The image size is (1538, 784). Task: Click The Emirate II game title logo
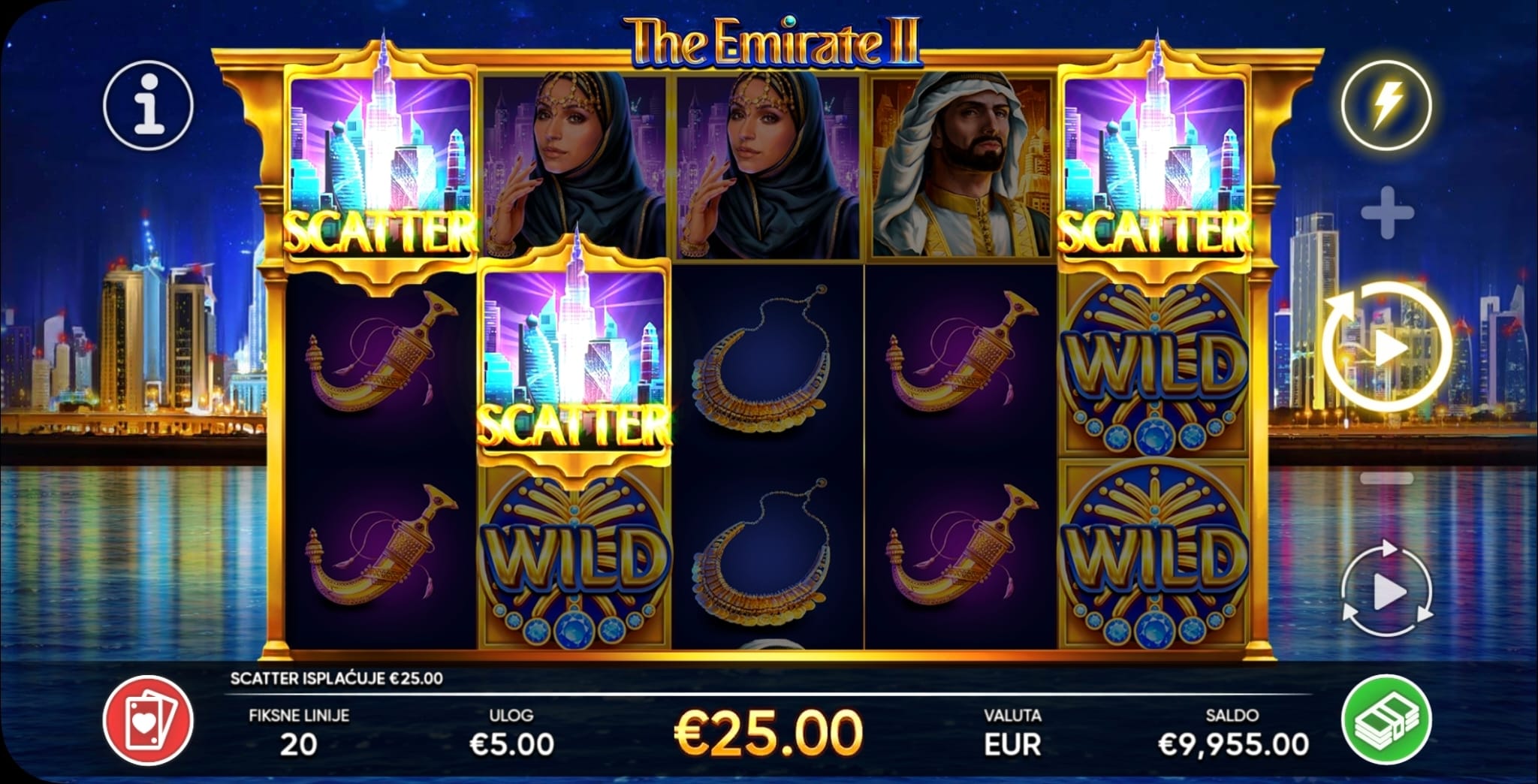pyautogui.click(x=773, y=42)
